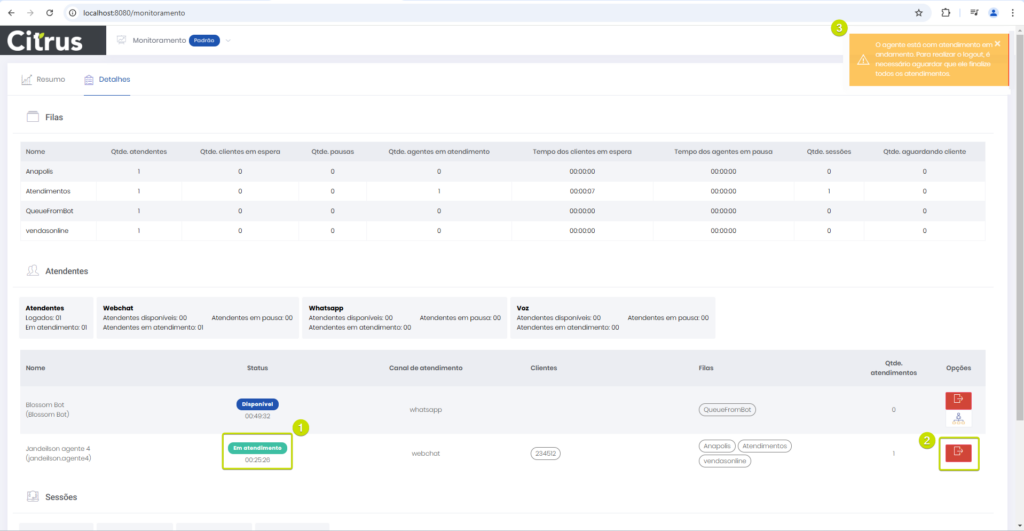
Task: Bookmark this page with the star icon
Action: [x=918, y=13]
